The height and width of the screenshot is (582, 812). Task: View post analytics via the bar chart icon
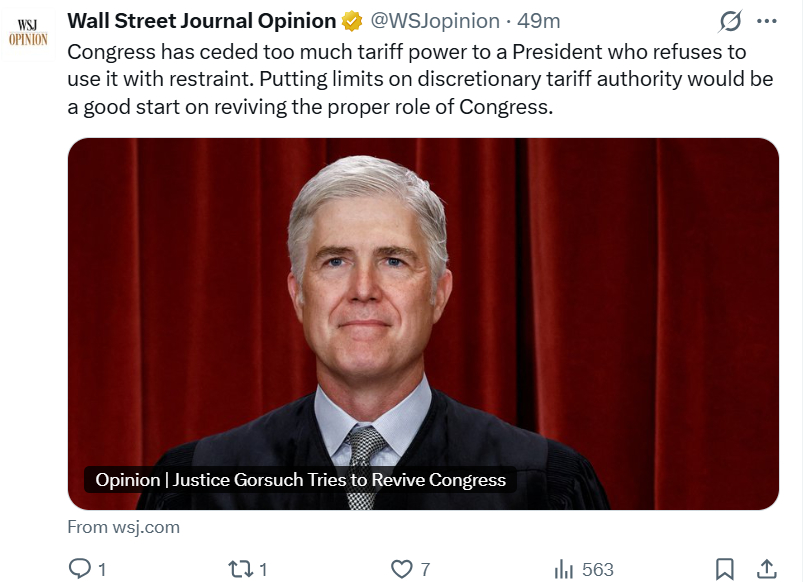[x=564, y=569]
